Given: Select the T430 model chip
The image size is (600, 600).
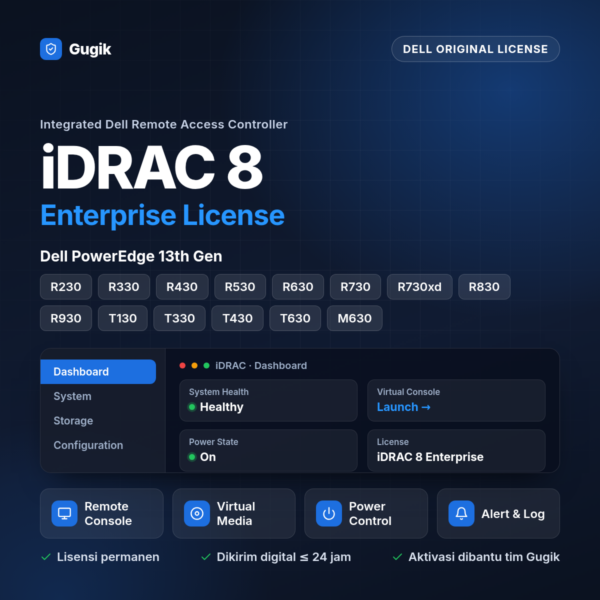Looking at the screenshot, I should [x=237, y=318].
